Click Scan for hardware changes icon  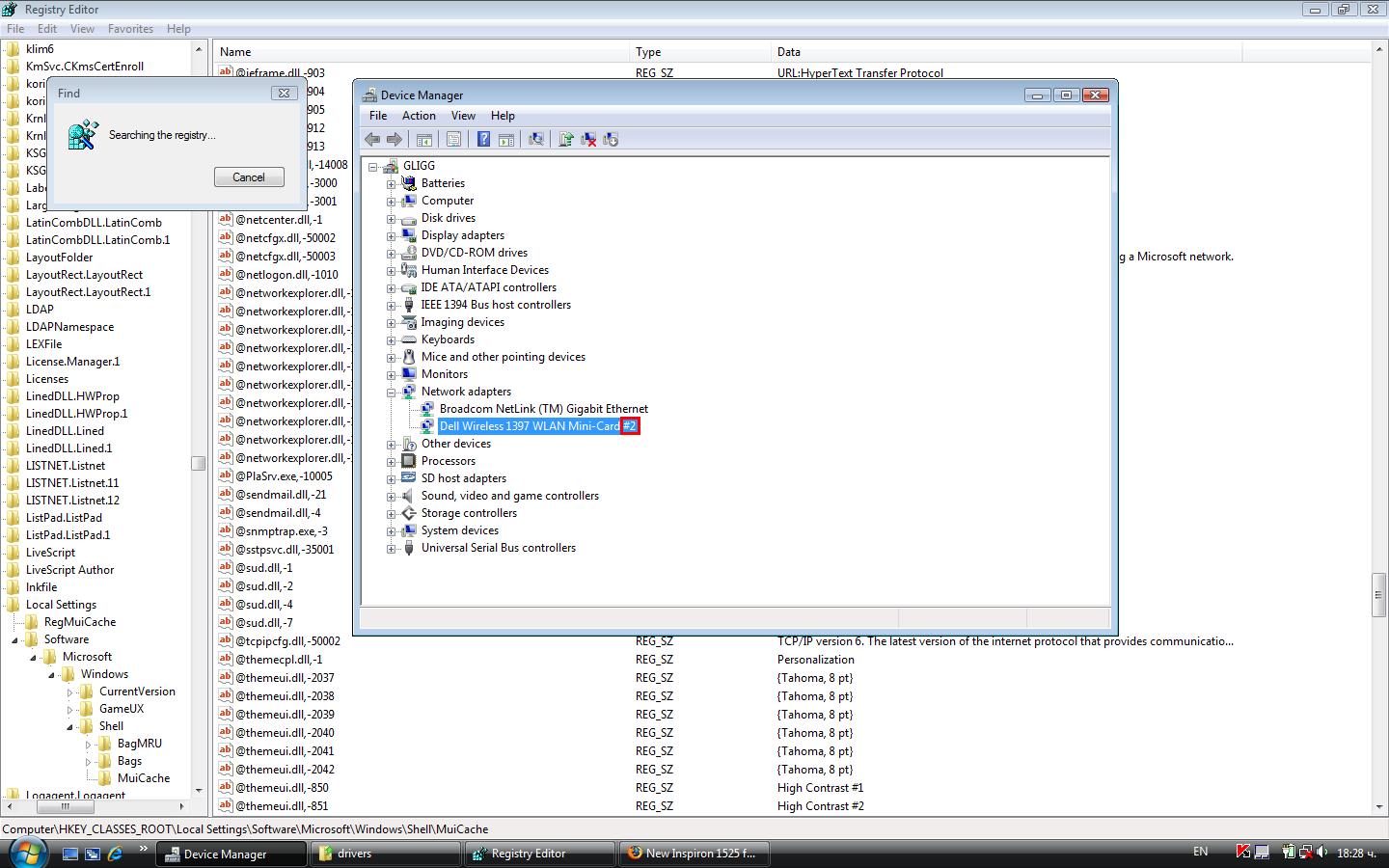click(535, 140)
